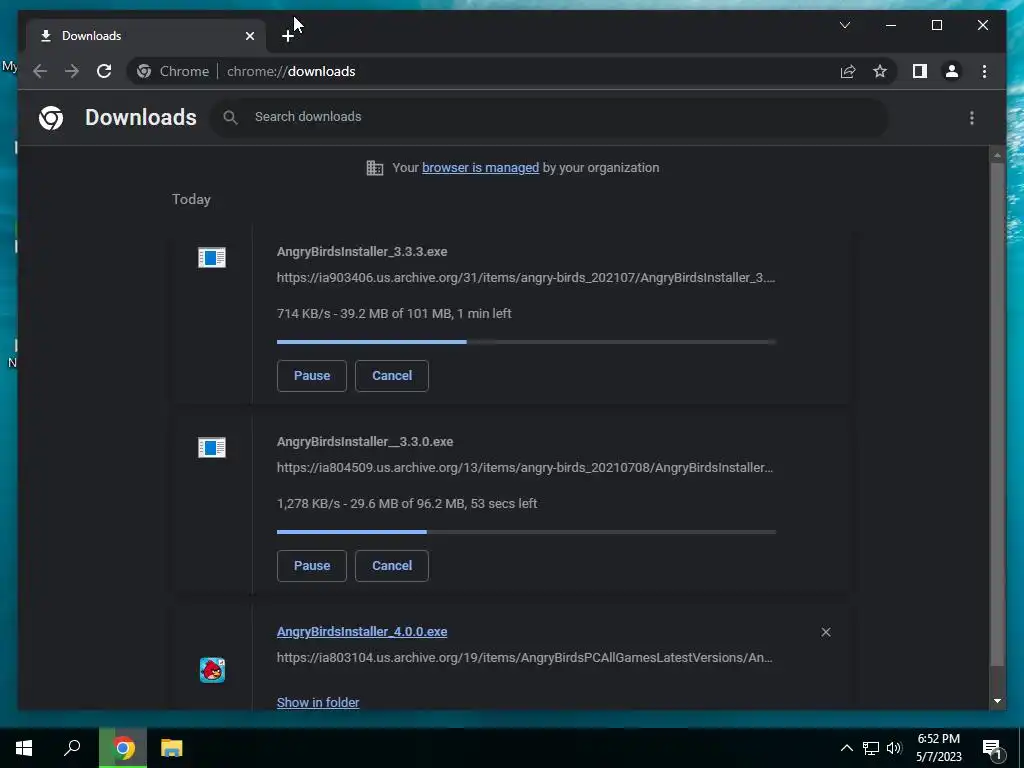Bookmark this tab with the star icon

(x=880, y=71)
